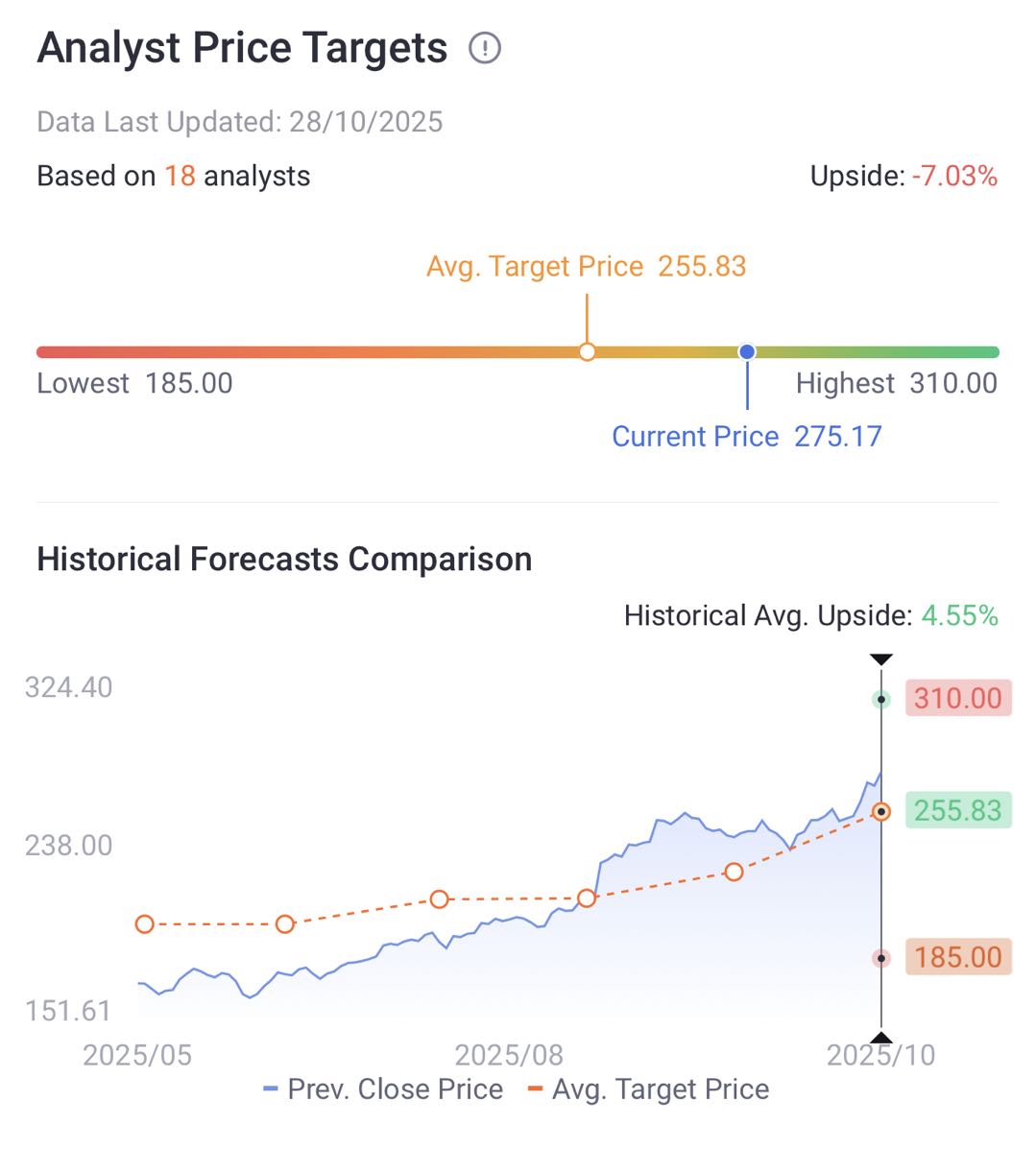Click the black triangle at bottom of chart cursor
Image resolution: width=1036 pixels, height=1149 pixels.
point(881,1037)
